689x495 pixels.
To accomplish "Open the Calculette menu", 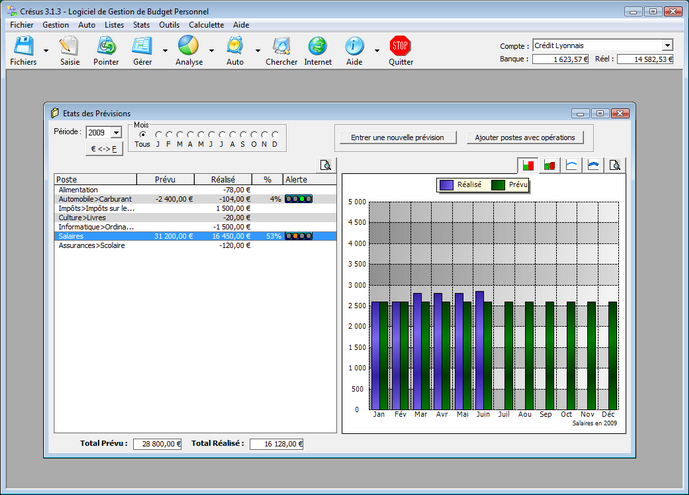I will click(206, 25).
